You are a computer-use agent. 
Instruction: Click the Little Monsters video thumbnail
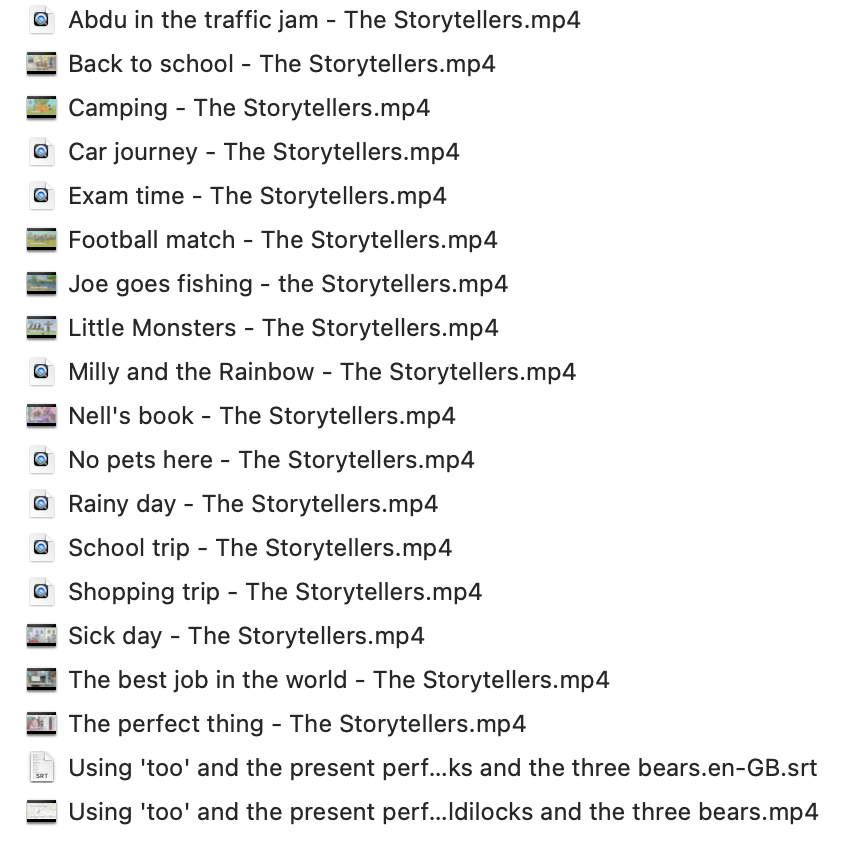pyautogui.click(x=41, y=328)
